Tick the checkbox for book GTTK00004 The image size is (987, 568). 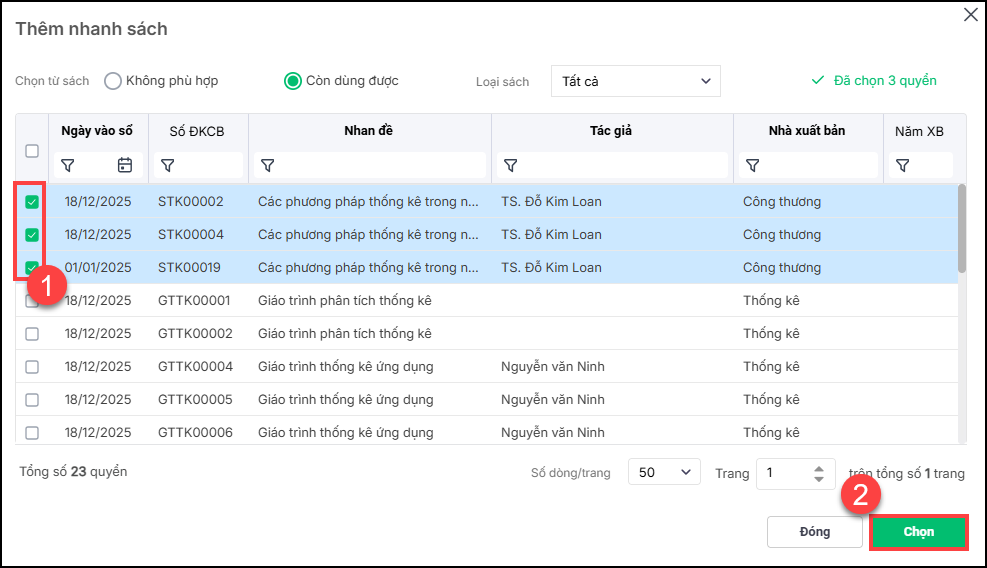click(x=32, y=367)
